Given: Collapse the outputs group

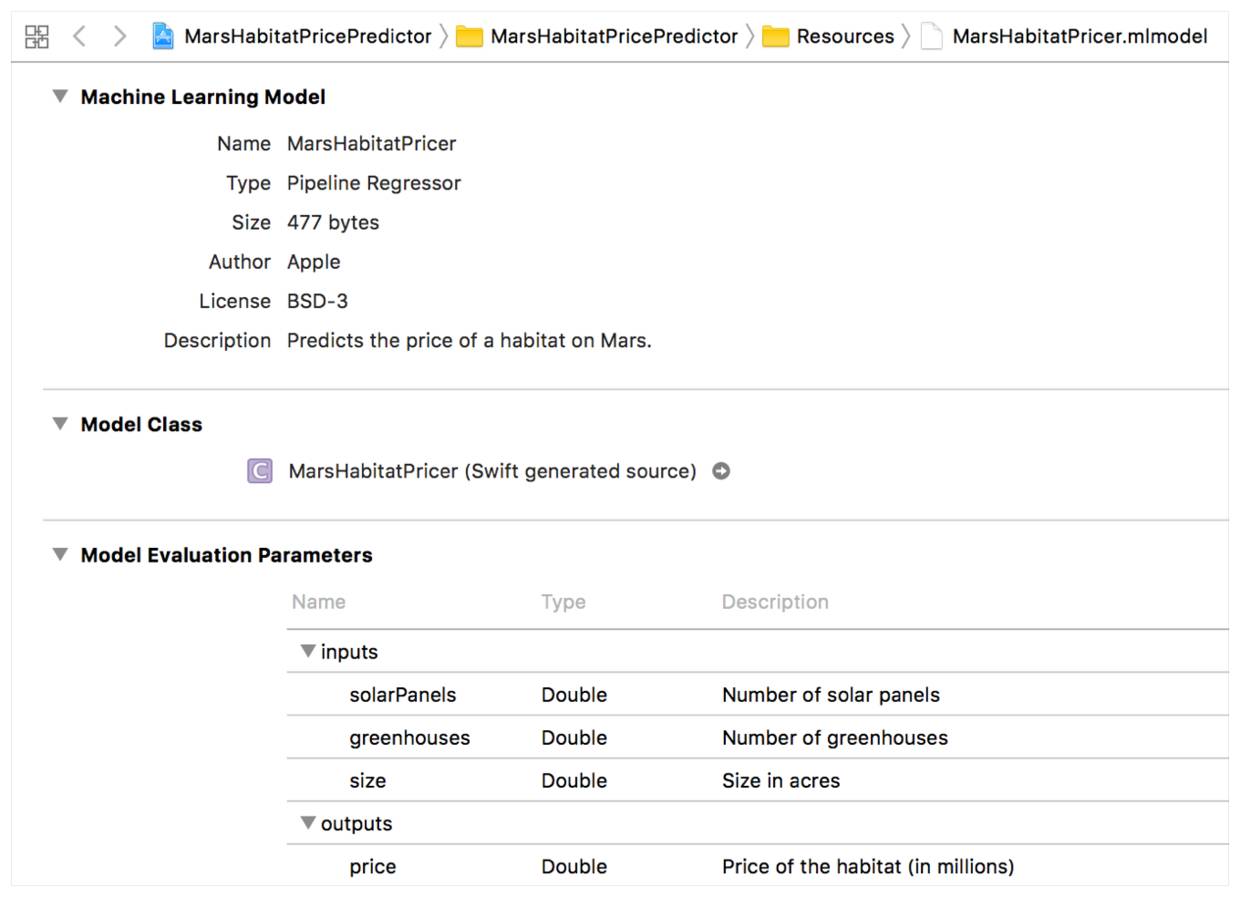Looking at the screenshot, I should point(308,824).
